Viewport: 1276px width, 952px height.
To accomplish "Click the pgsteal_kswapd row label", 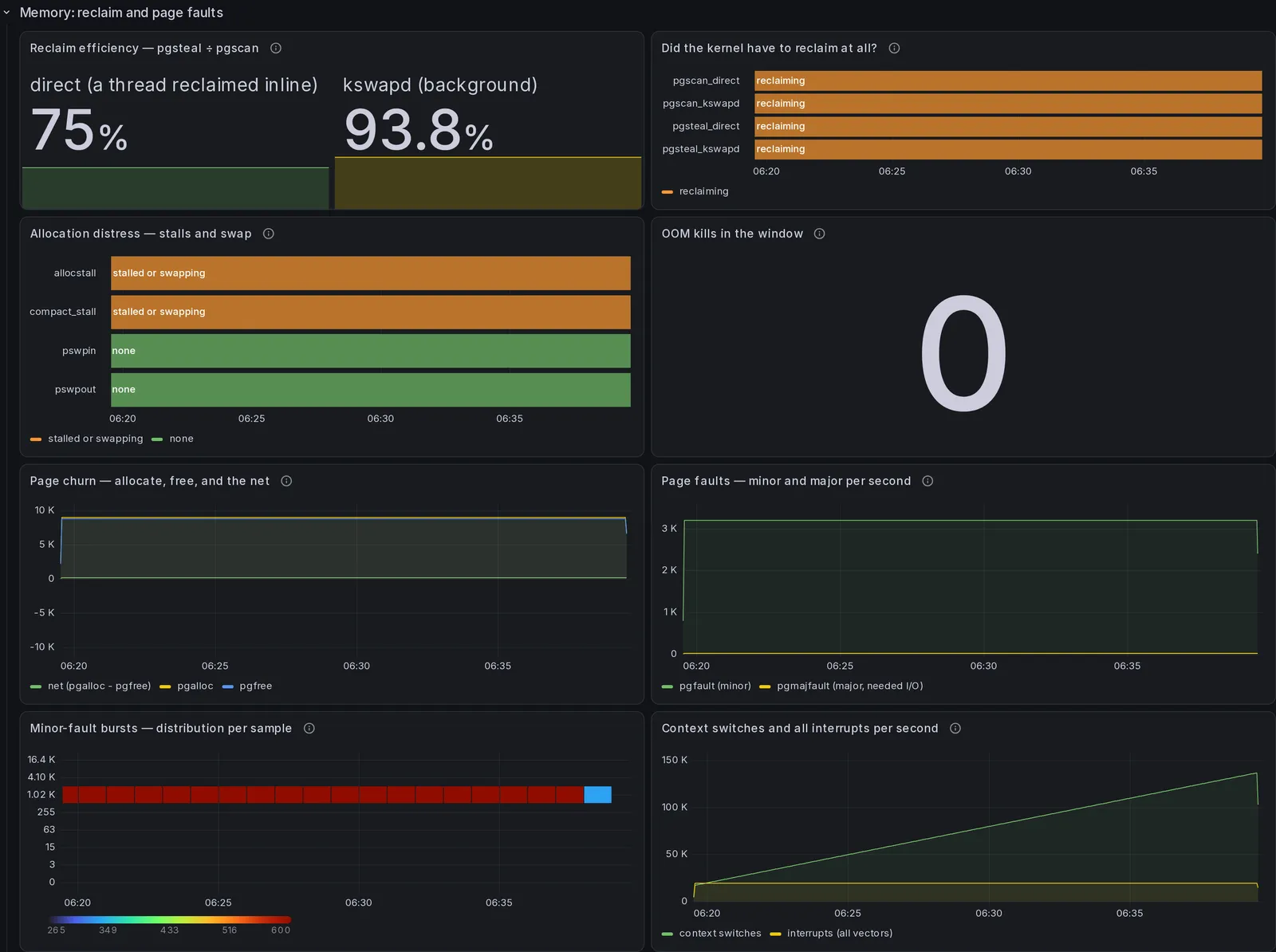I will pyautogui.click(x=701, y=149).
